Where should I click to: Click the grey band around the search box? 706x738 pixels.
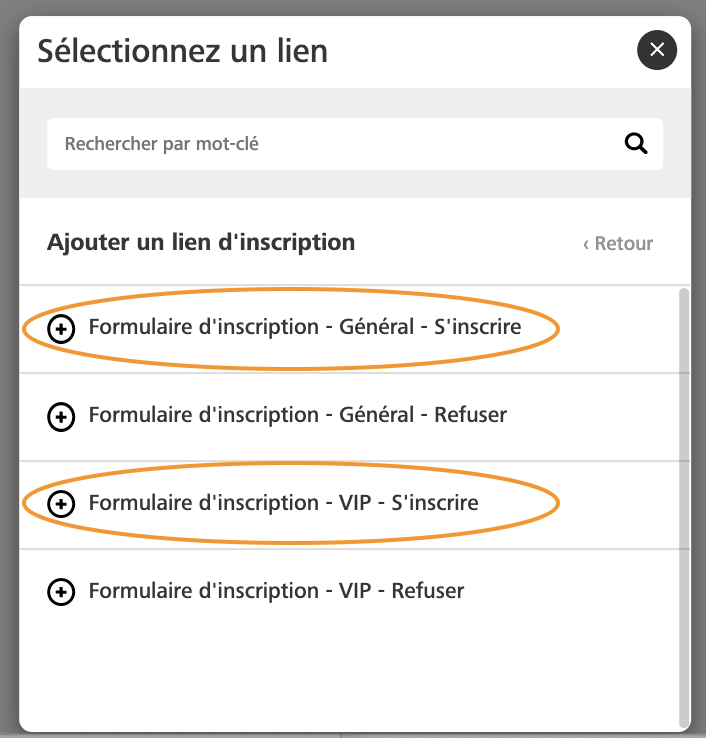(x=355, y=184)
